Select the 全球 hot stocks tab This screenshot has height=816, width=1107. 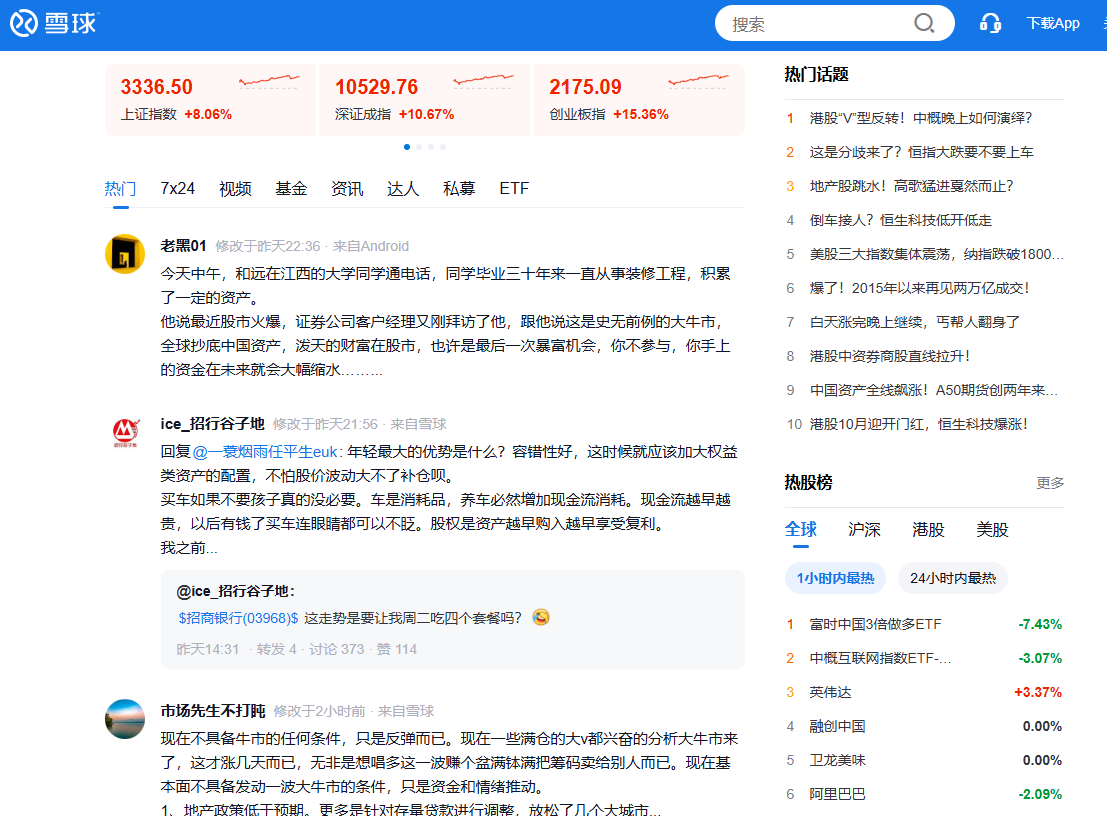801,529
